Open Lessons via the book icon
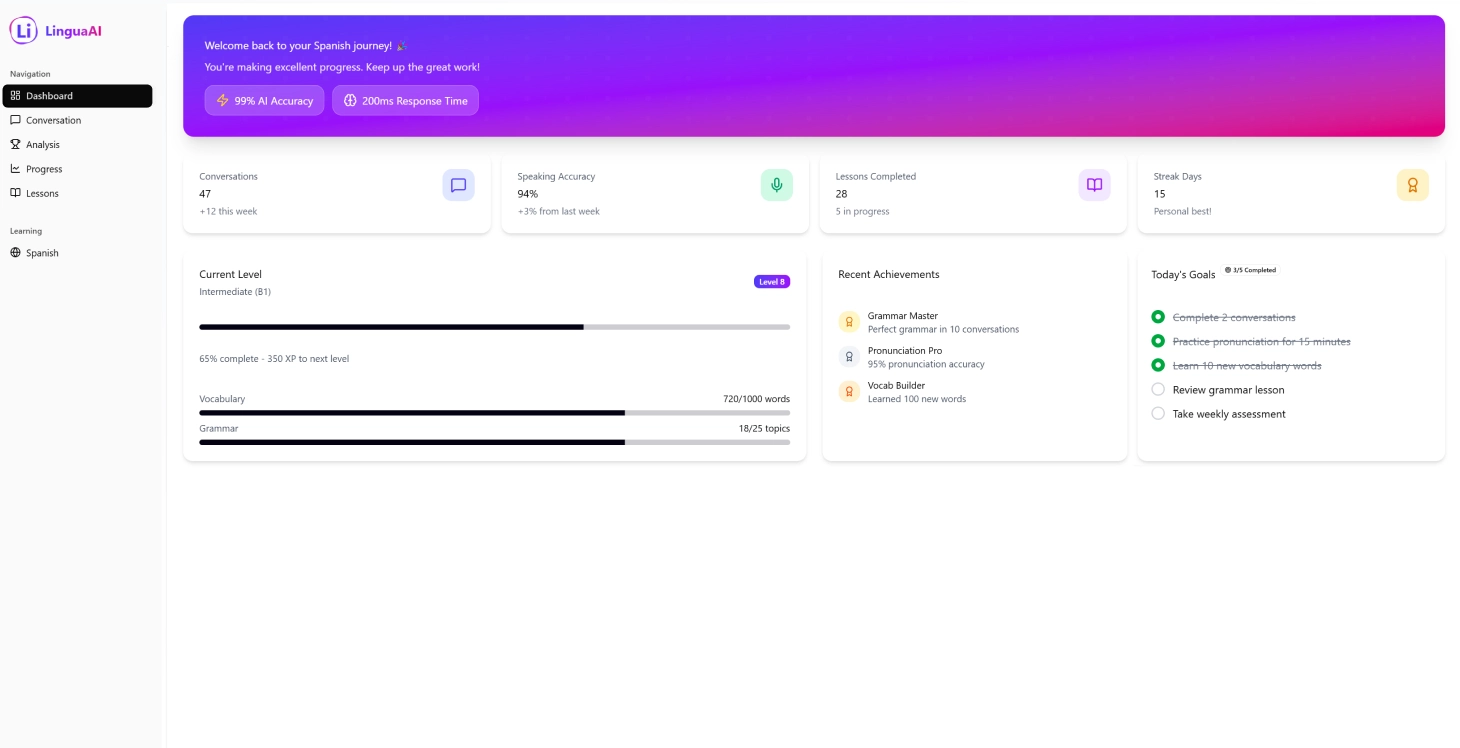This screenshot has height=748, width=1460. tap(14, 193)
